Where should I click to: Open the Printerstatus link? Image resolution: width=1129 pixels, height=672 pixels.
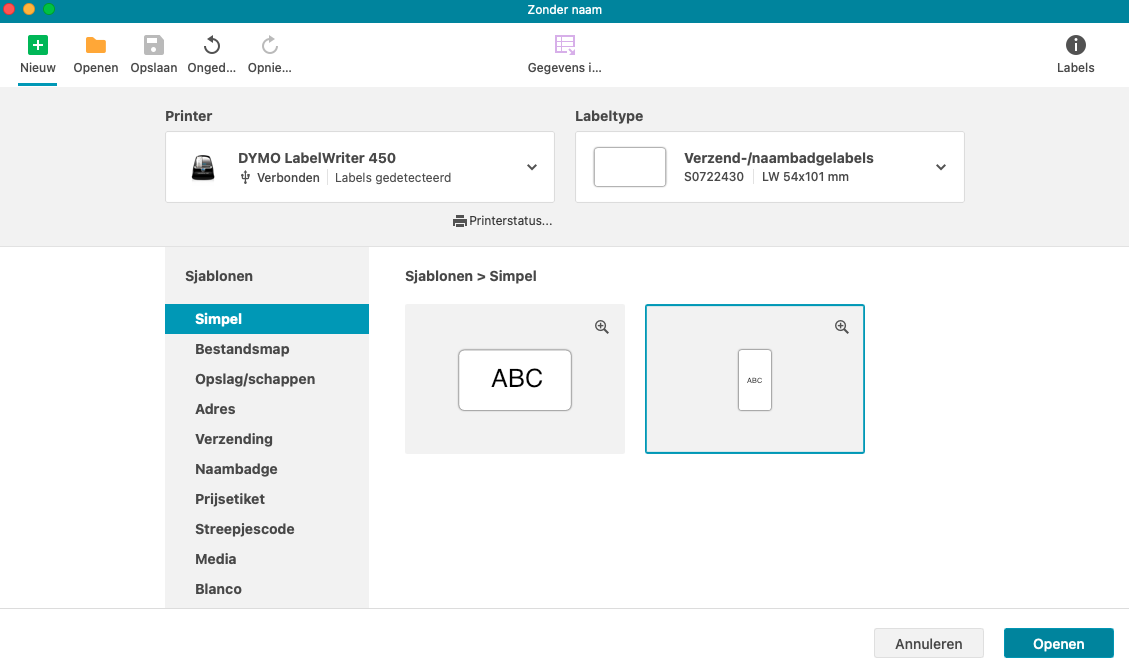click(x=502, y=221)
